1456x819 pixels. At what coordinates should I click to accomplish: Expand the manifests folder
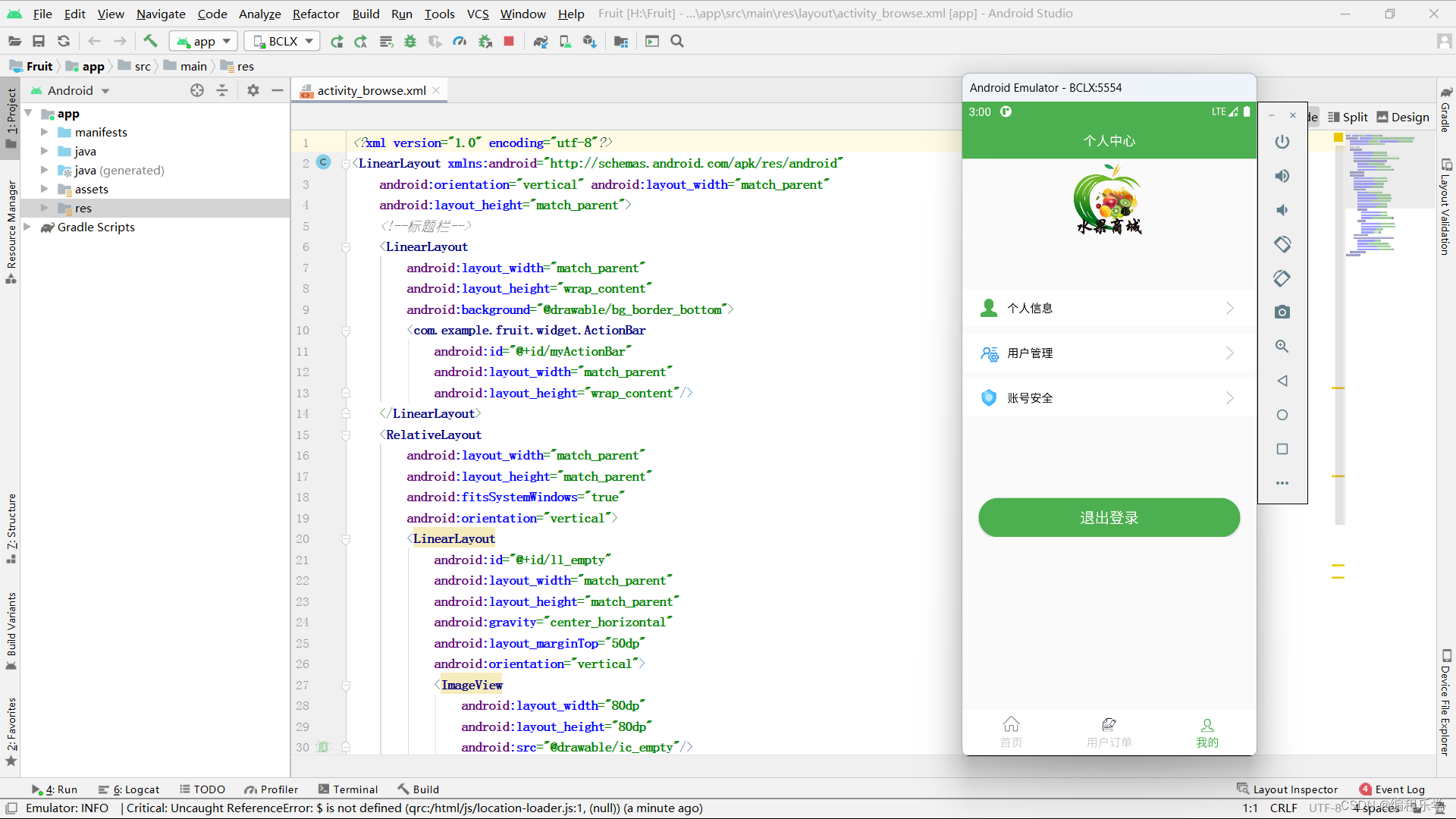[44, 132]
